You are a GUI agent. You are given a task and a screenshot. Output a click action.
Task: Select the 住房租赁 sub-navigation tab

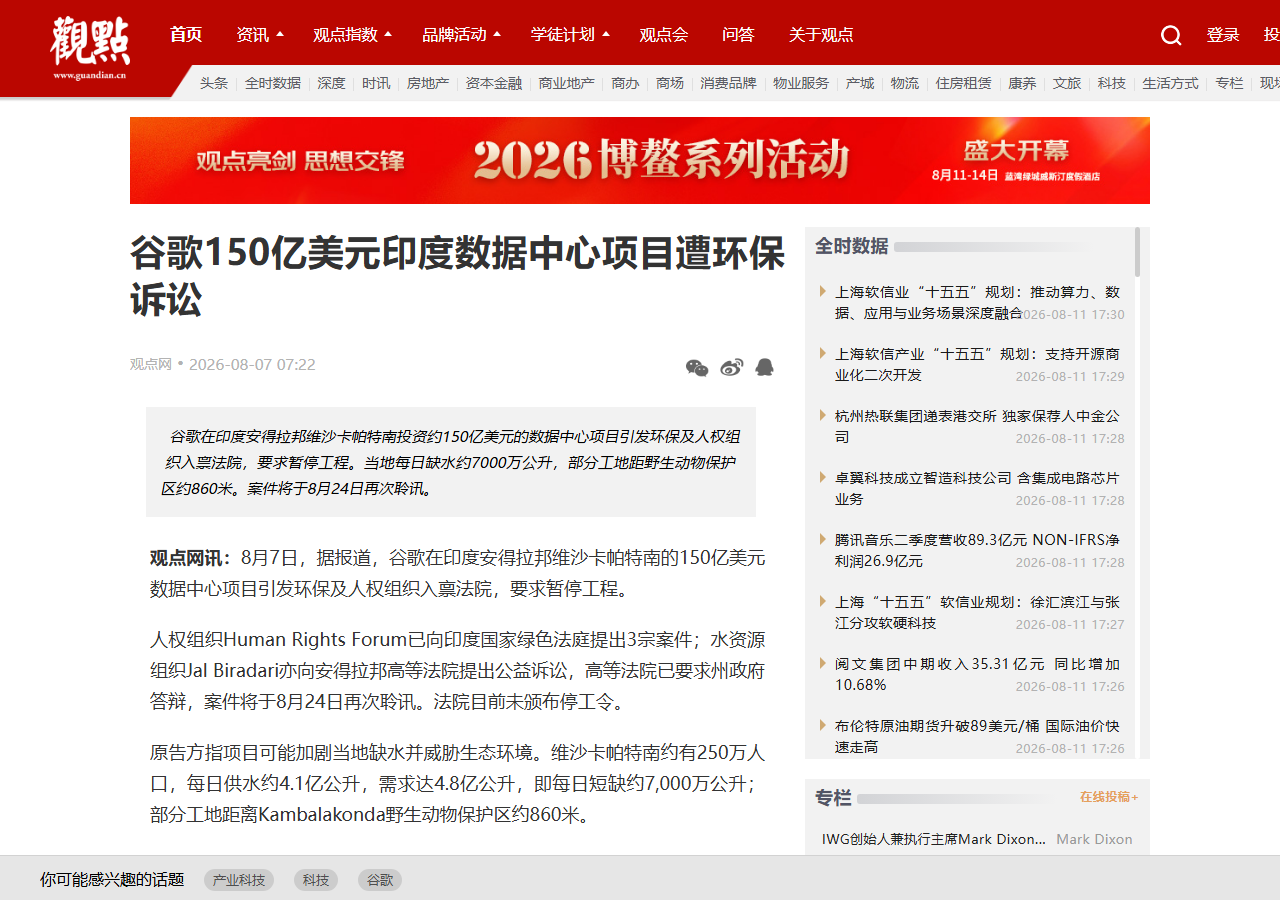[964, 83]
